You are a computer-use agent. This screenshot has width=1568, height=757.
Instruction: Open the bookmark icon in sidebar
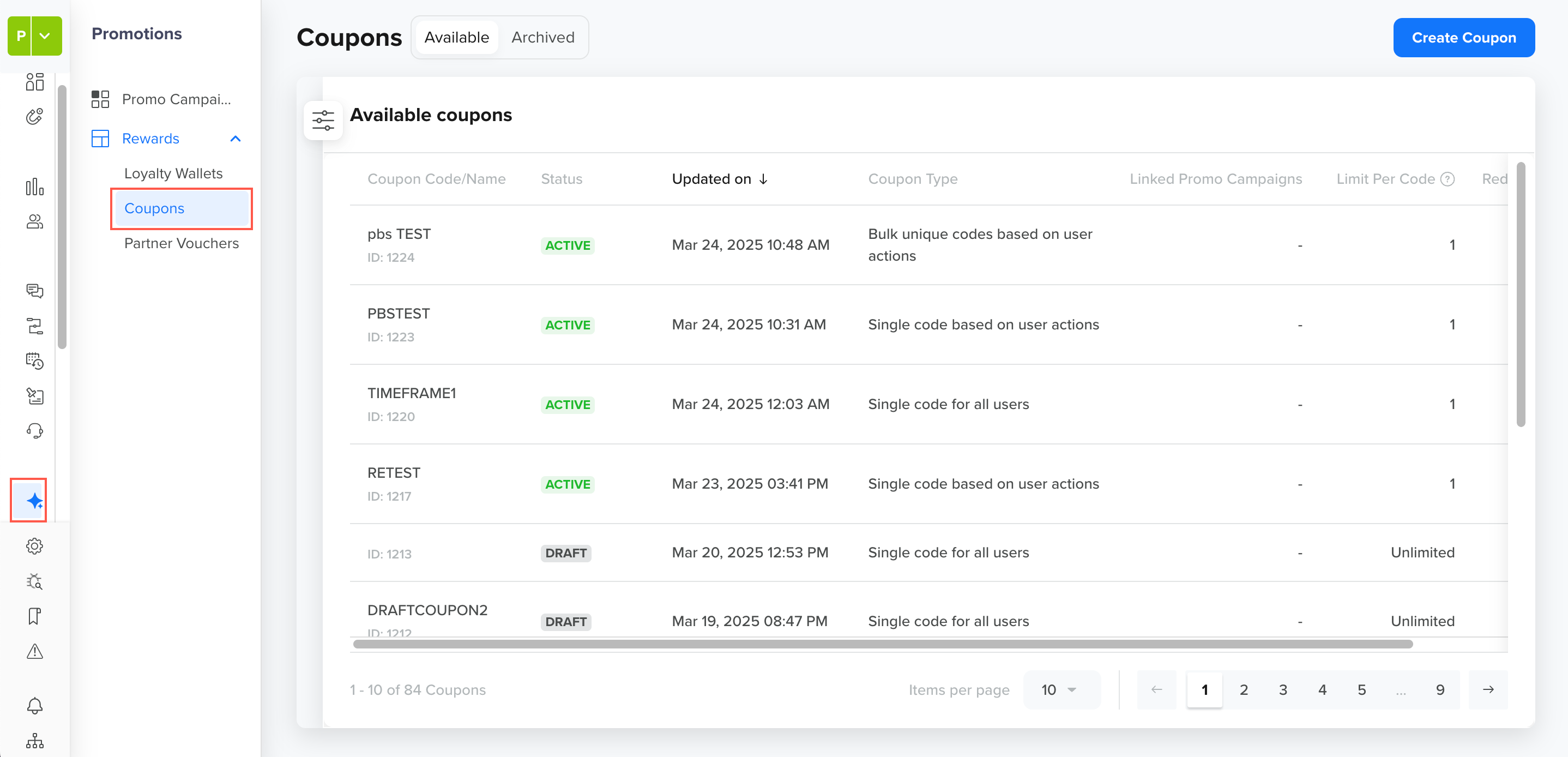pos(35,616)
